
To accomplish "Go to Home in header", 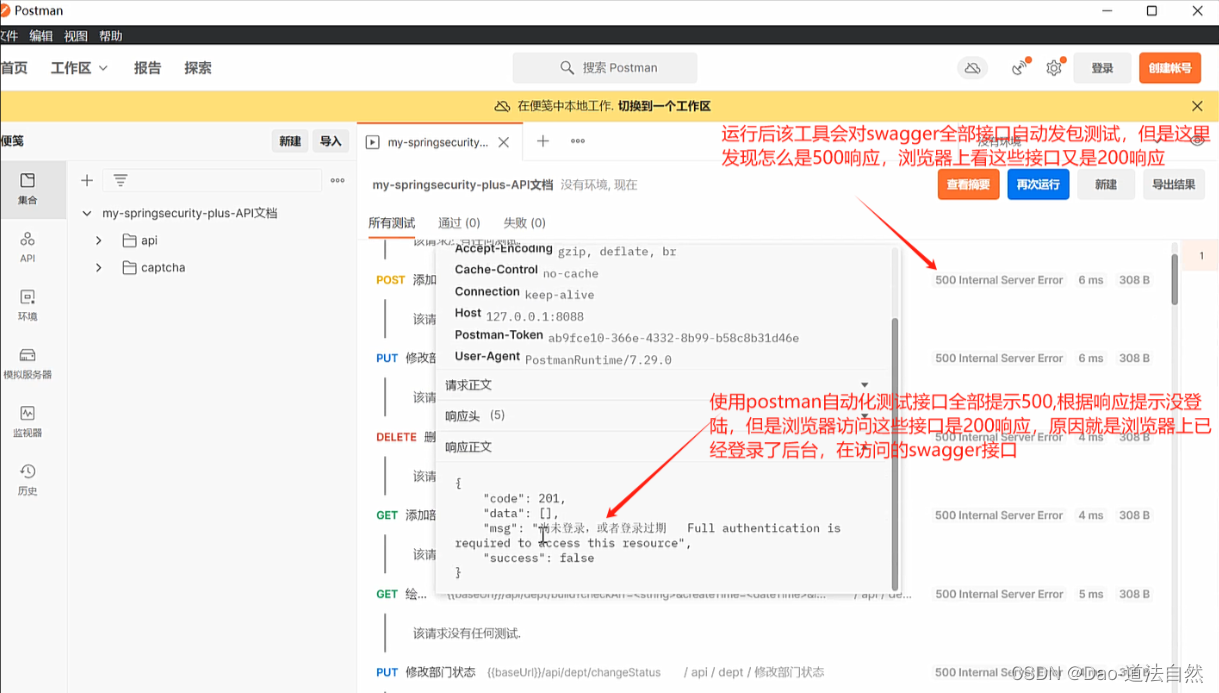I will coord(14,68).
